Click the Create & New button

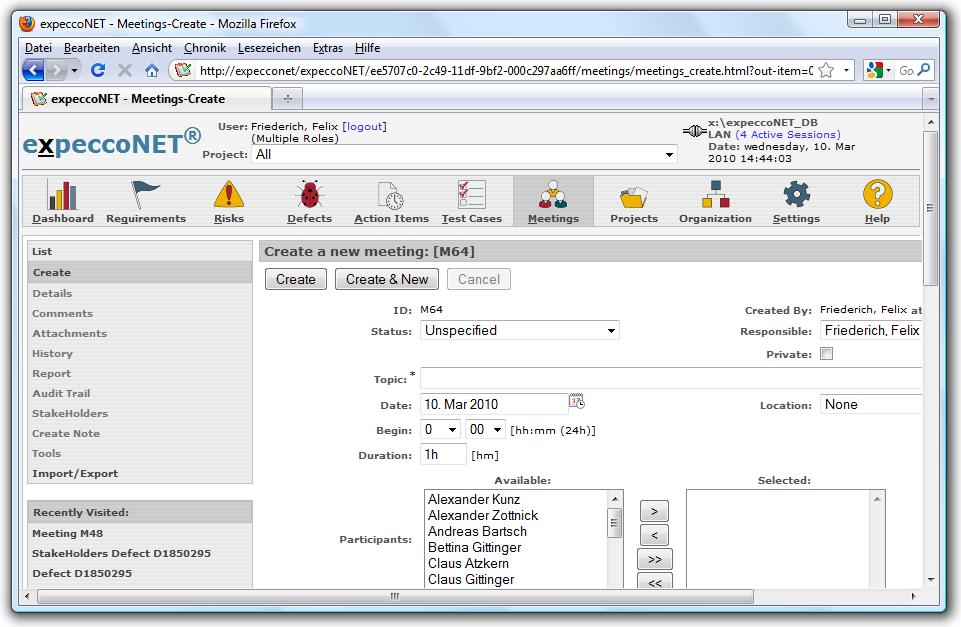[x=387, y=280]
